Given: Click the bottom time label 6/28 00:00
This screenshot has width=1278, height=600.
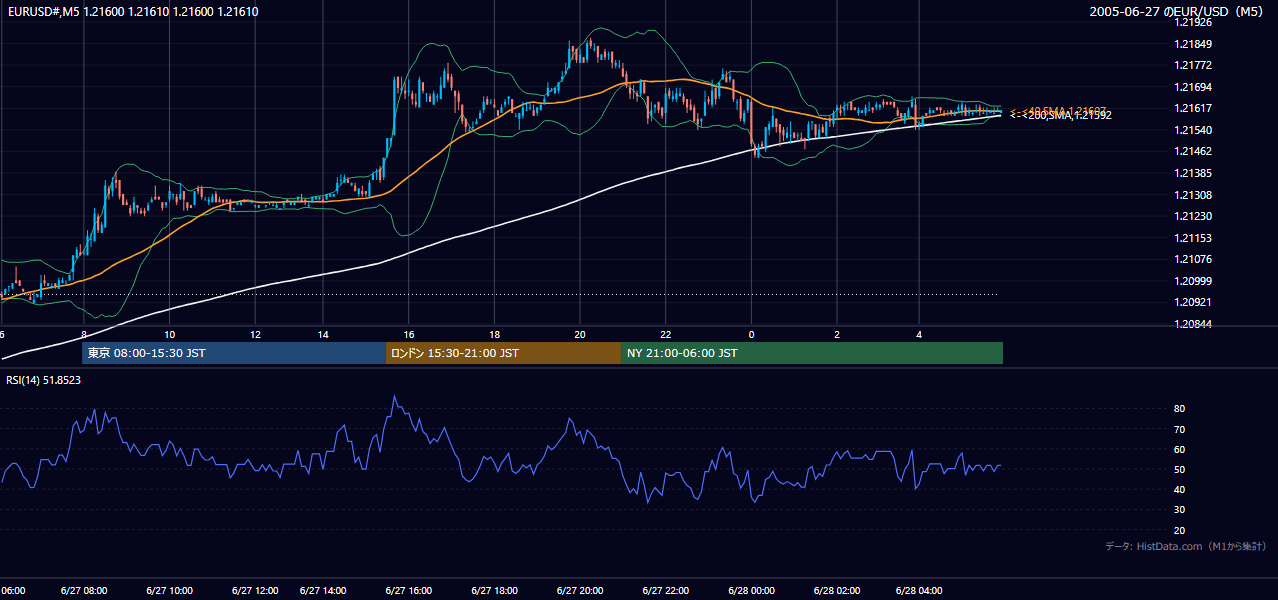Looking at the screenshot, I should point(751,591).
